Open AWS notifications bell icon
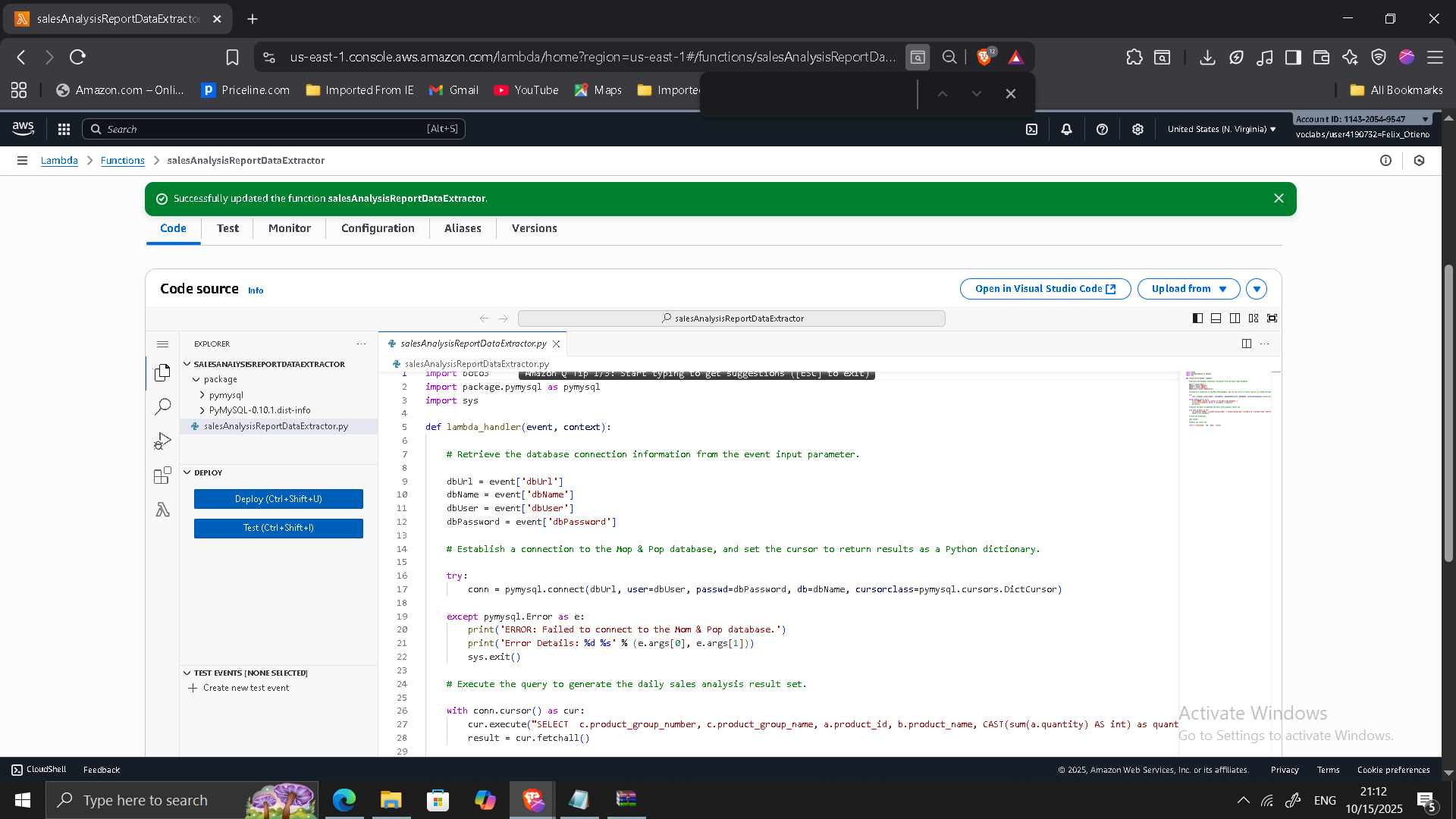Viewport: 1456px width, 819px height. coord(1066,129)
